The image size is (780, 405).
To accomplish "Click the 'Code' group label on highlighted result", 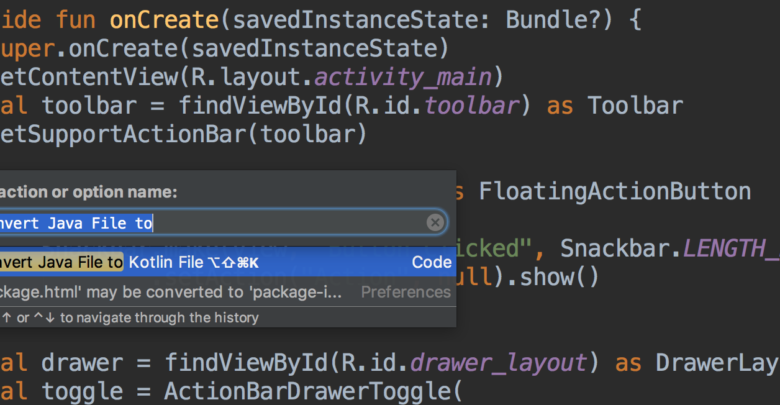I will (432, 262).
